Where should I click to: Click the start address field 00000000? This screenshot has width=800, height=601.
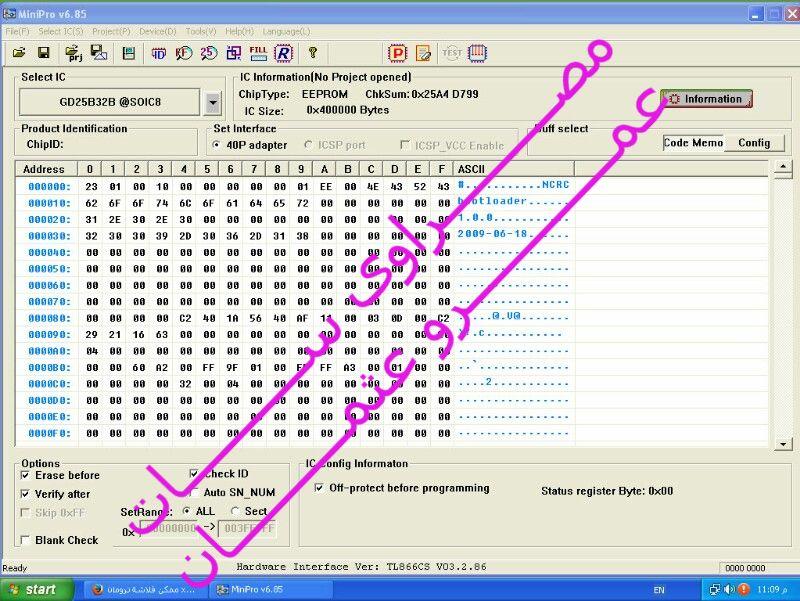tap(170, 528)
